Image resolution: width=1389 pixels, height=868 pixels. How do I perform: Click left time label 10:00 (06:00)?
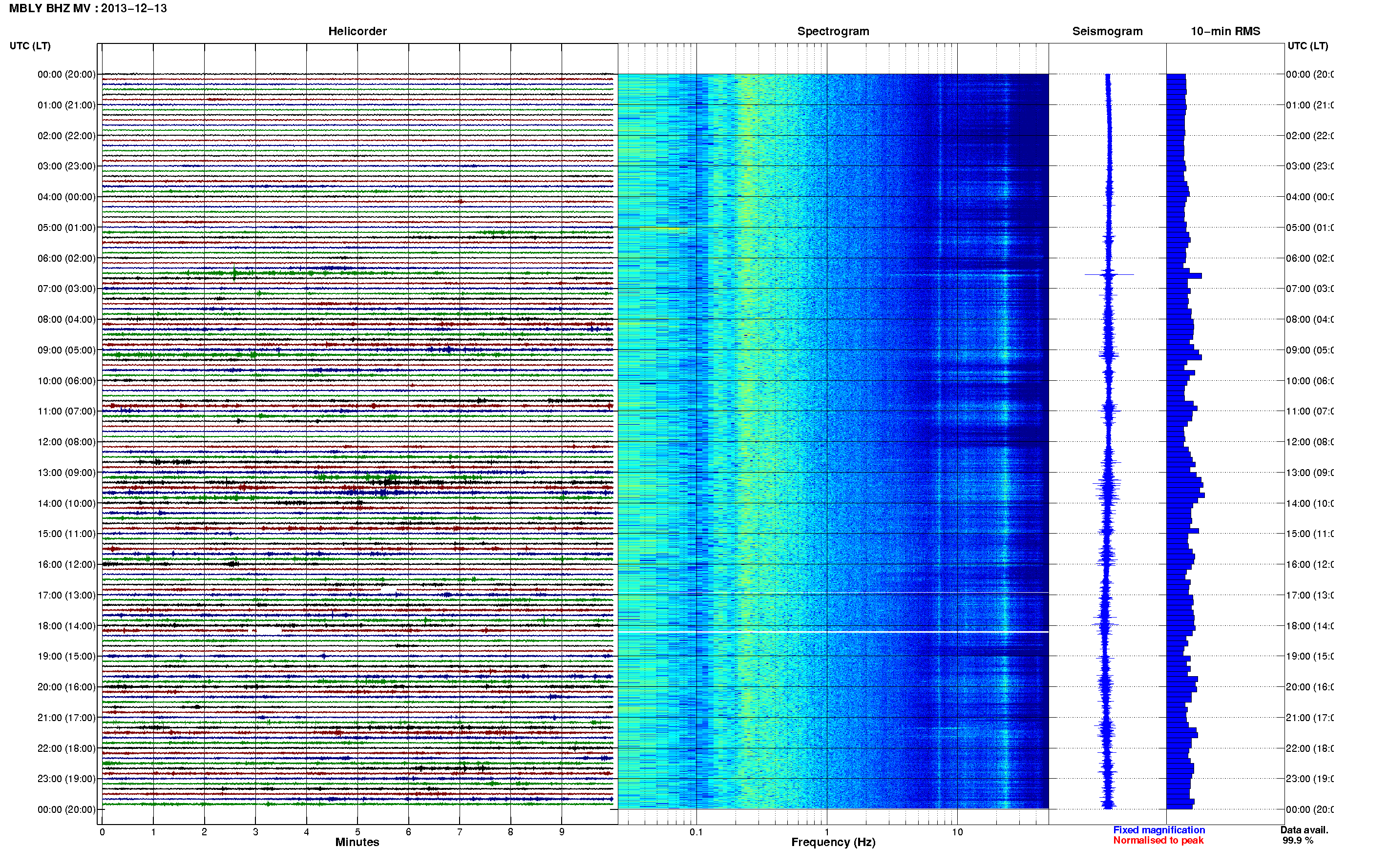click(x=66, y=381)
